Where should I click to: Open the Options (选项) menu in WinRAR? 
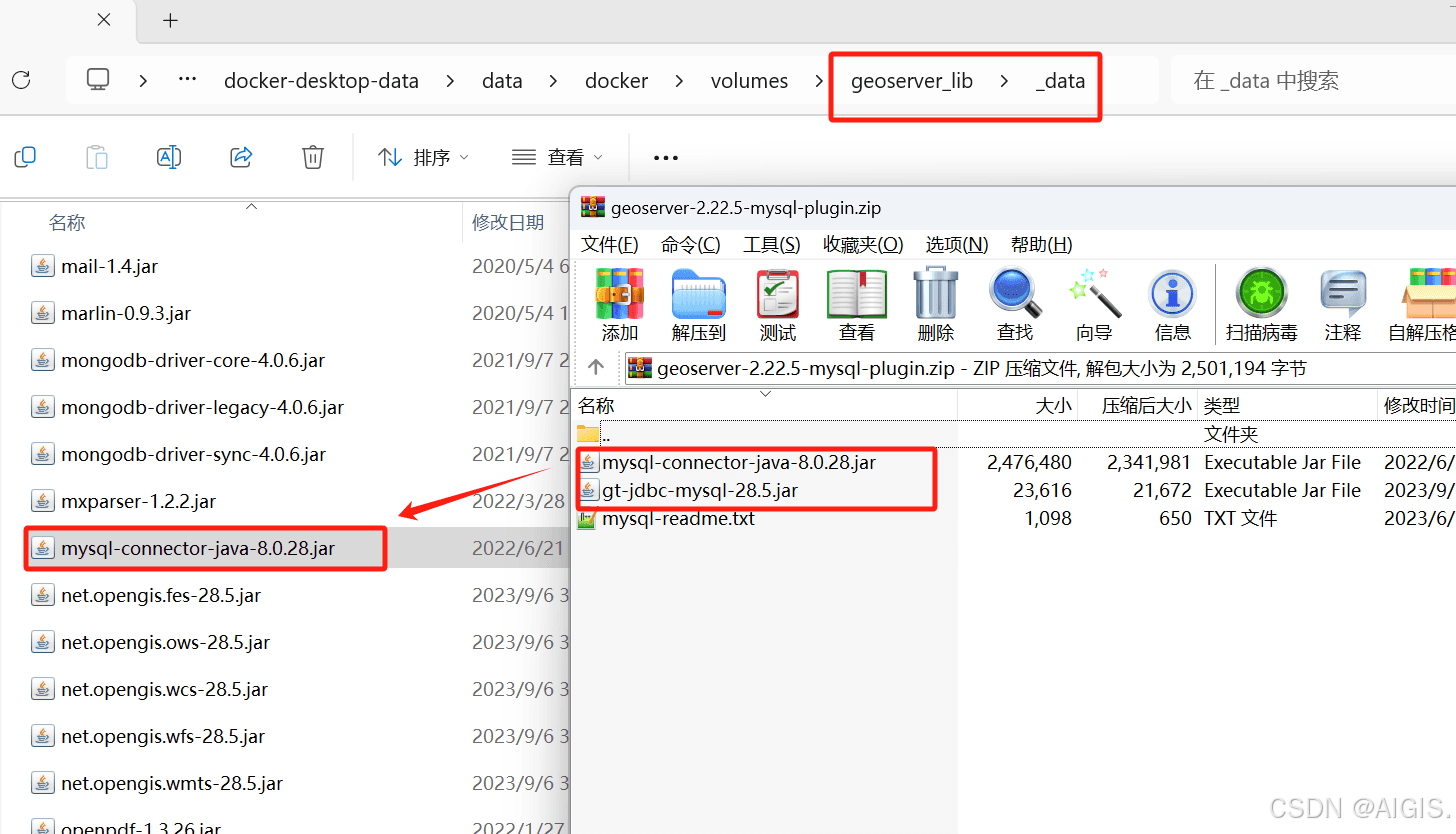[x=957, y=244]
